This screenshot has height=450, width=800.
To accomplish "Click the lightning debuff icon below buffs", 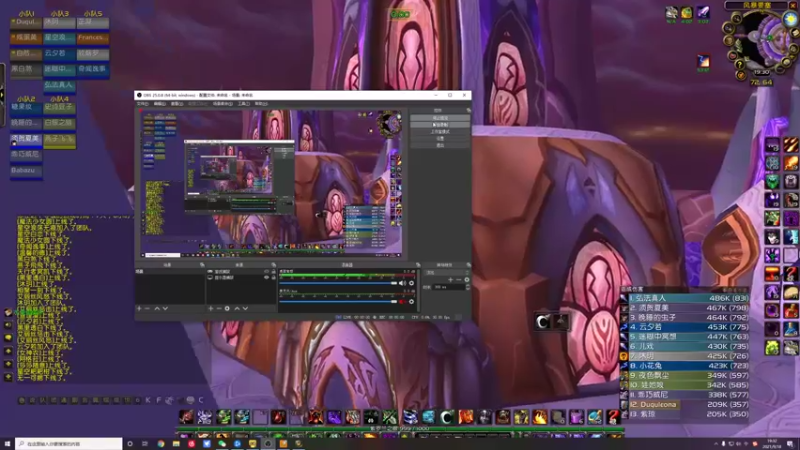I will click(703, 61).
